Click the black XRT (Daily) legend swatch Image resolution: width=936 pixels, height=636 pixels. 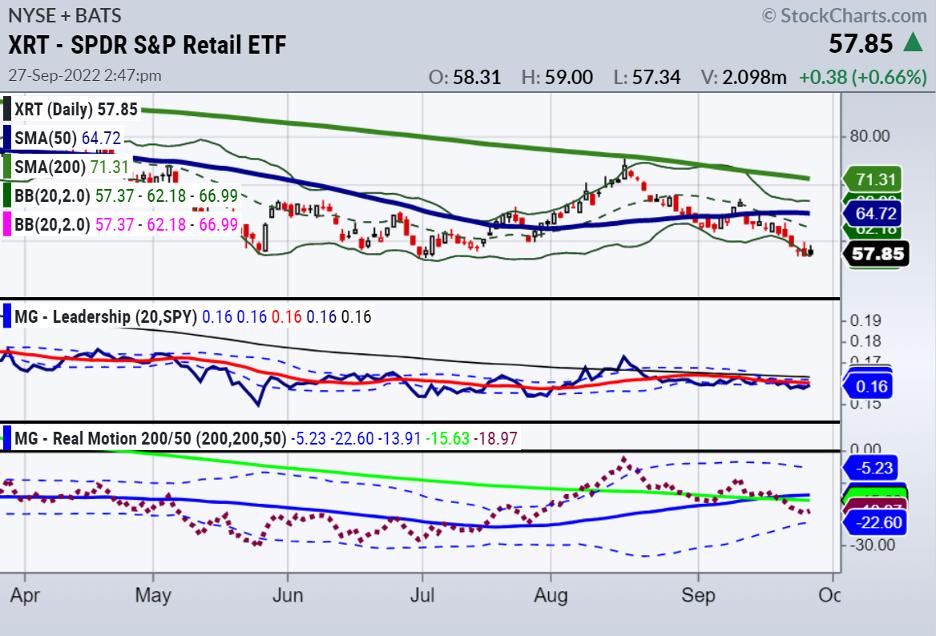pyautogui.click(x=7, y=109)
